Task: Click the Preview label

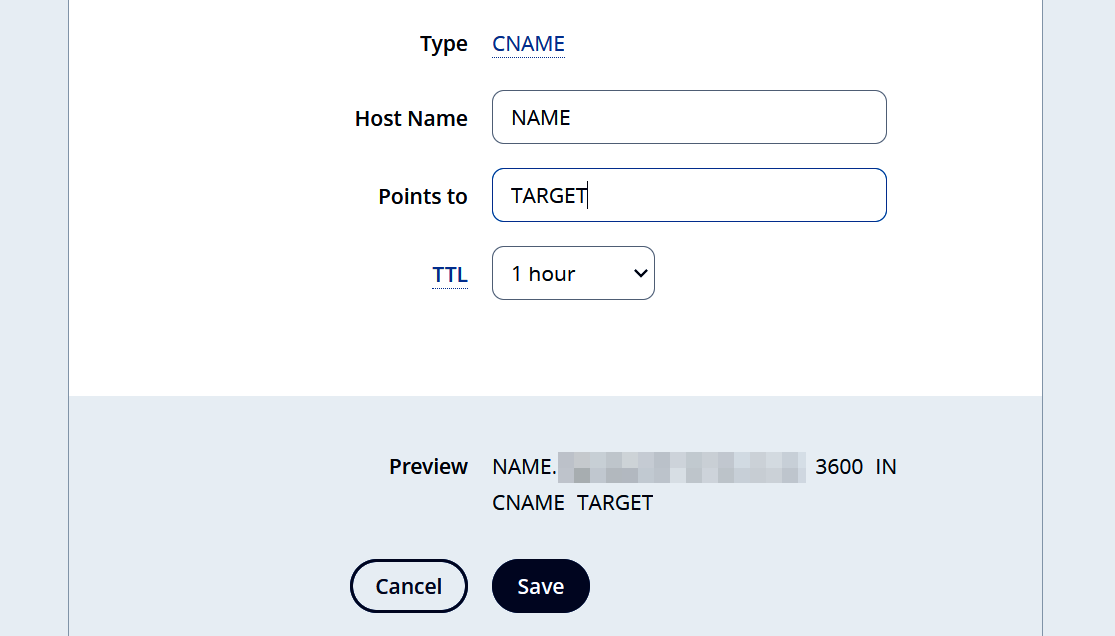Action: coord(428,466)
